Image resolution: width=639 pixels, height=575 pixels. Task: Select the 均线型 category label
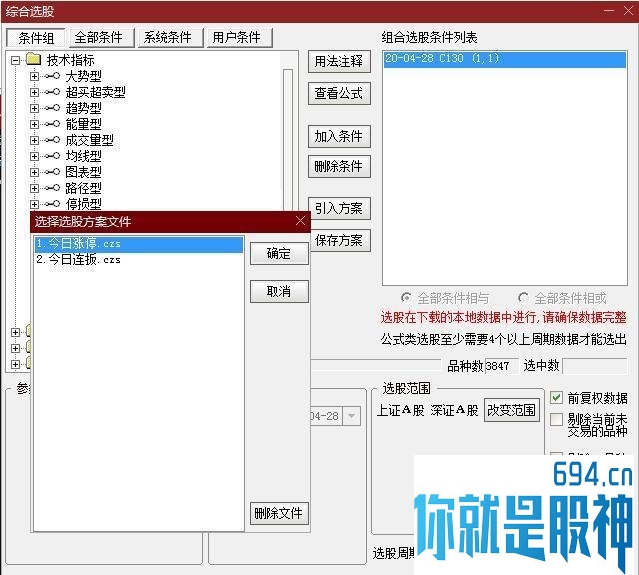tap(84, 156)
